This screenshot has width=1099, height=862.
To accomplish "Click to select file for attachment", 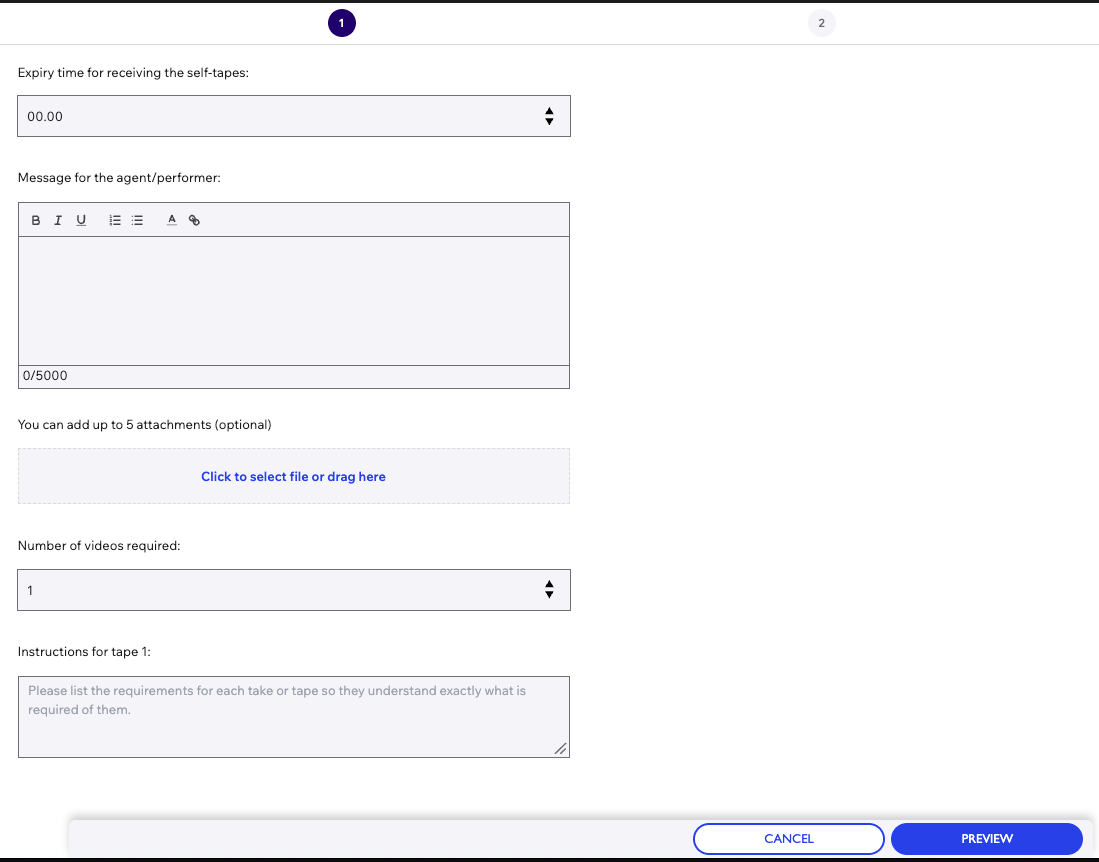I will 294,477.
